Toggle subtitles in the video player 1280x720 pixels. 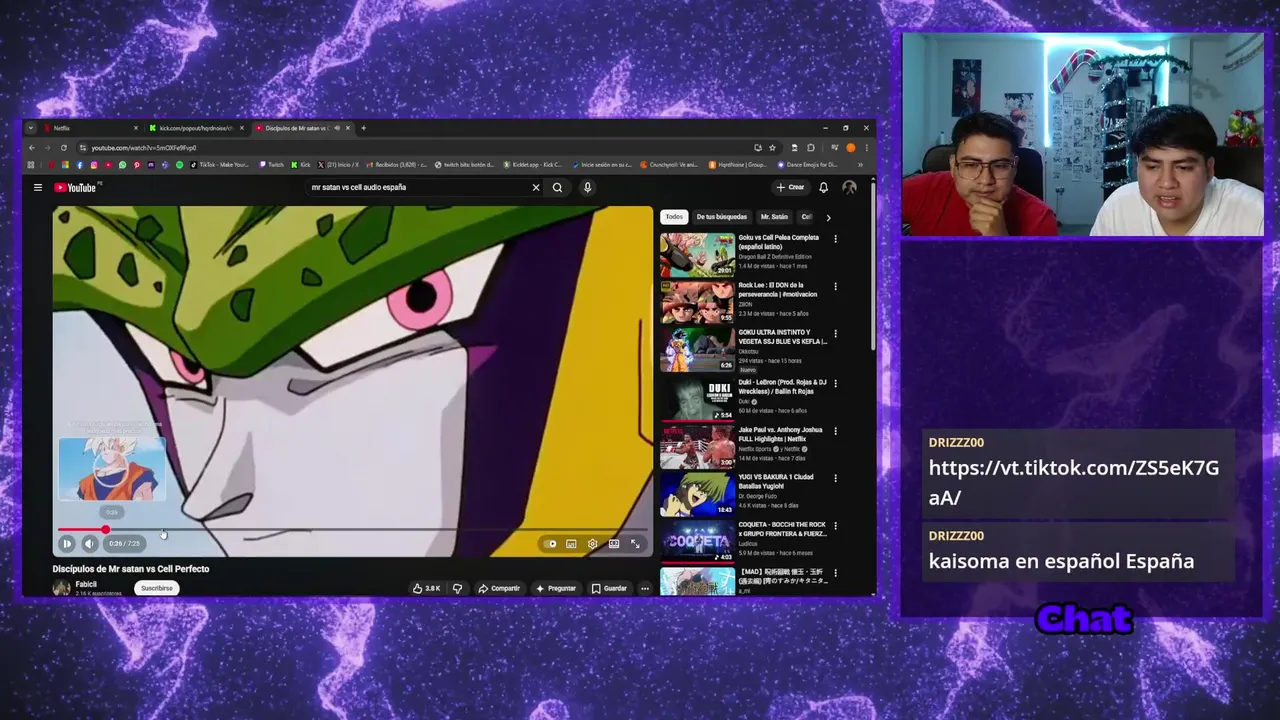pyautogui.click(x=571, y=544)
